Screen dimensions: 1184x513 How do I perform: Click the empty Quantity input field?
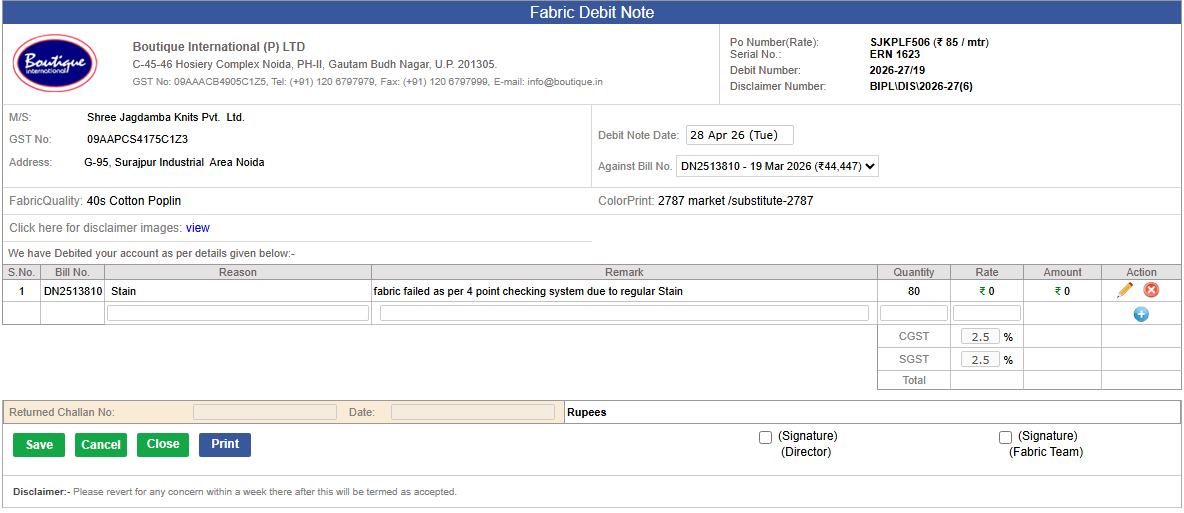click(x=914, y=313)
